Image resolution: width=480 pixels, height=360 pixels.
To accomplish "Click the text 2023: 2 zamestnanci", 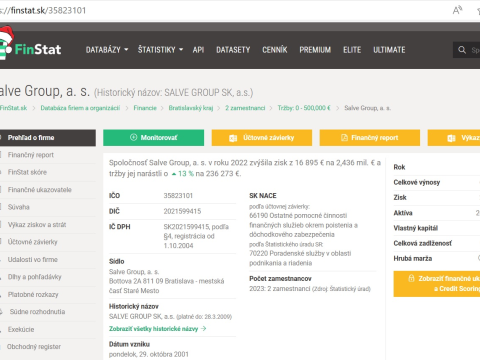I will click(x=280, y=289).
